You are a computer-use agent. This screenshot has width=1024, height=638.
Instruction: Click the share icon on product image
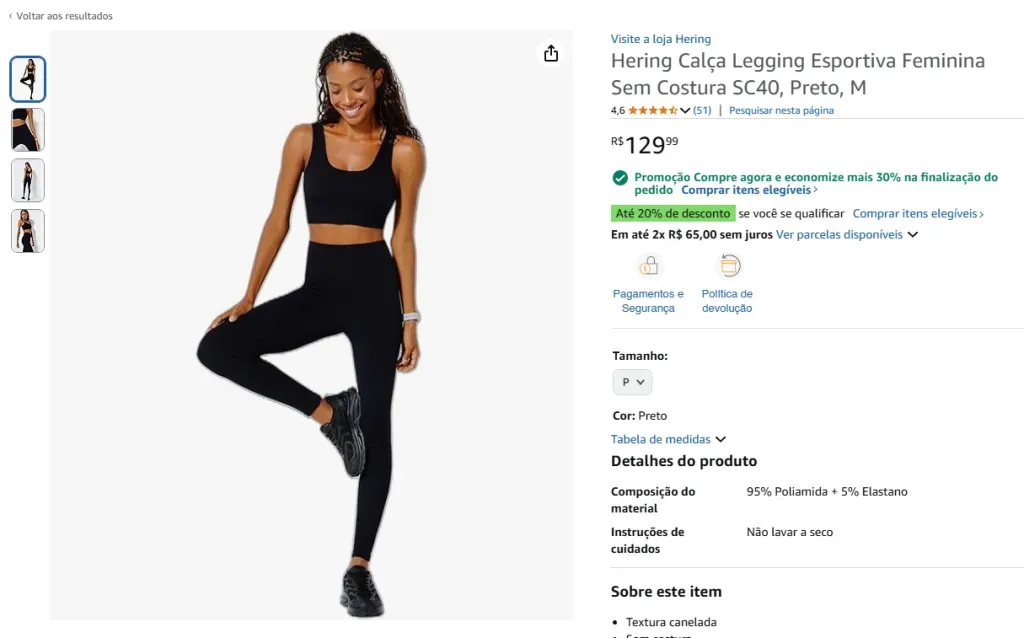(x=551, y=54)
